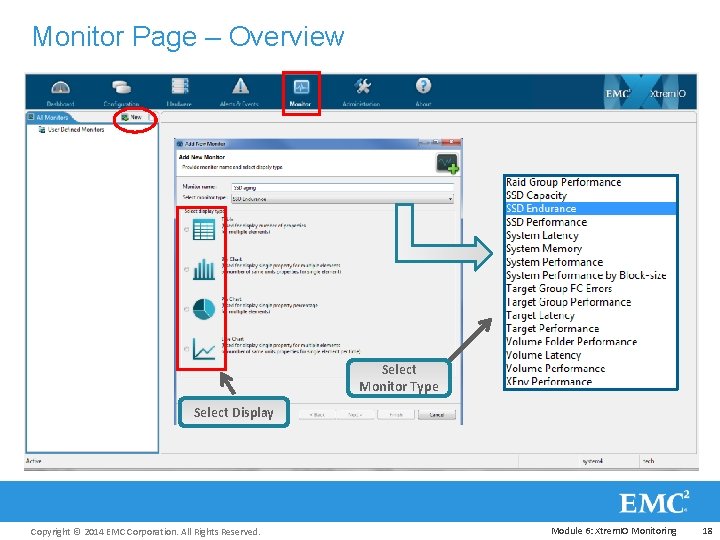Click the New monitor button
Viewport: 720px width, 540px height.
pos(132,118)
